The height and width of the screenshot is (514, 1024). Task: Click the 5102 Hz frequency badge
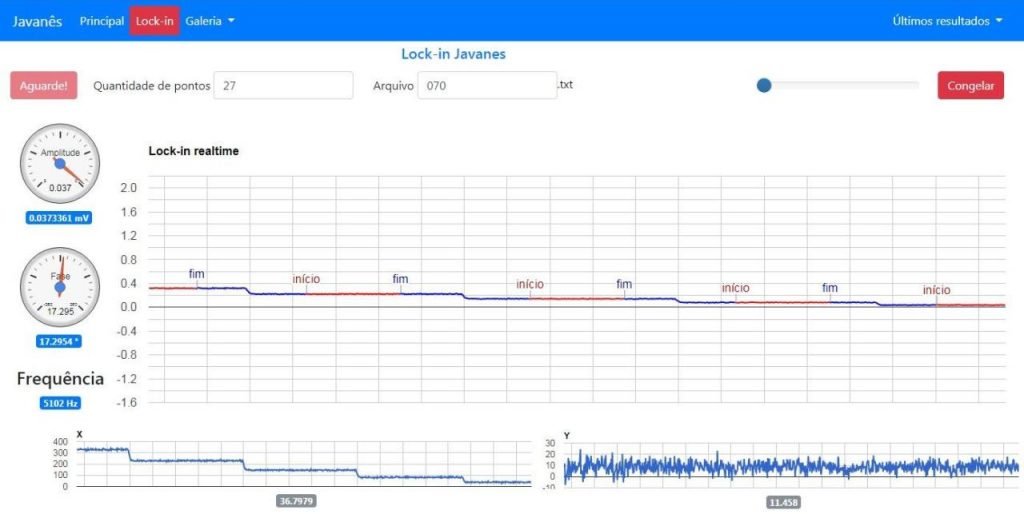tap(60, 403)
